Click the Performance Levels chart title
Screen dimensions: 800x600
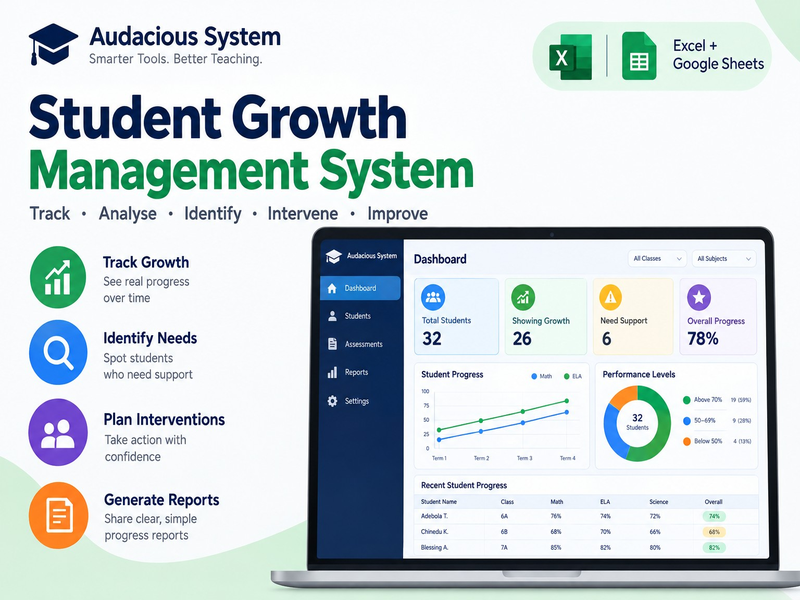pos(639,374)
